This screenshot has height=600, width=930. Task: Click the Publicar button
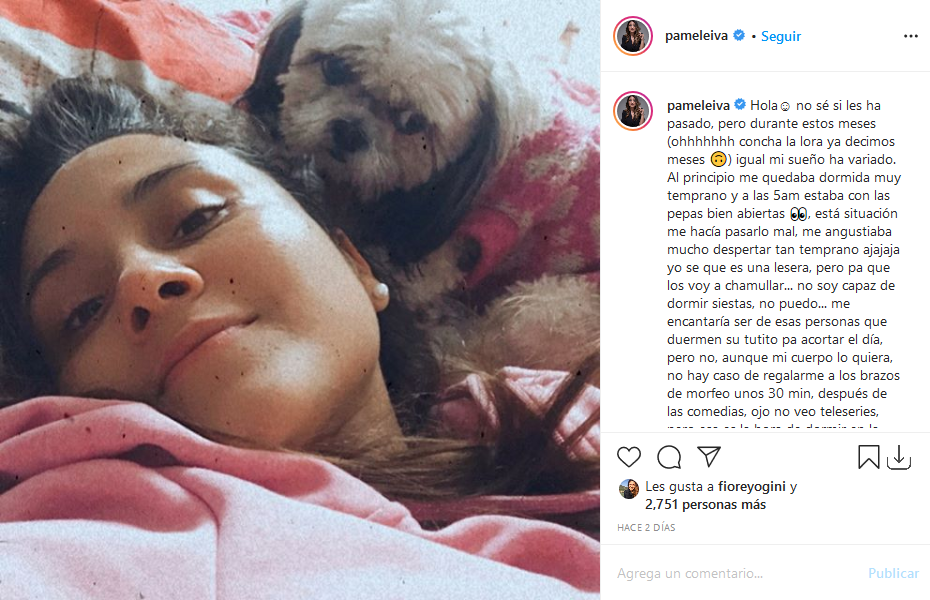point(893,573)
